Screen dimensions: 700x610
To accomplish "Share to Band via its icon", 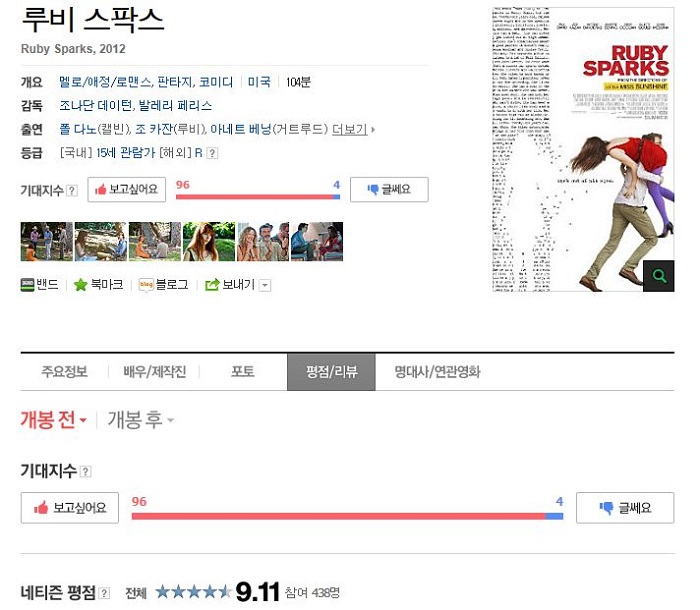I will click(28, 284).
